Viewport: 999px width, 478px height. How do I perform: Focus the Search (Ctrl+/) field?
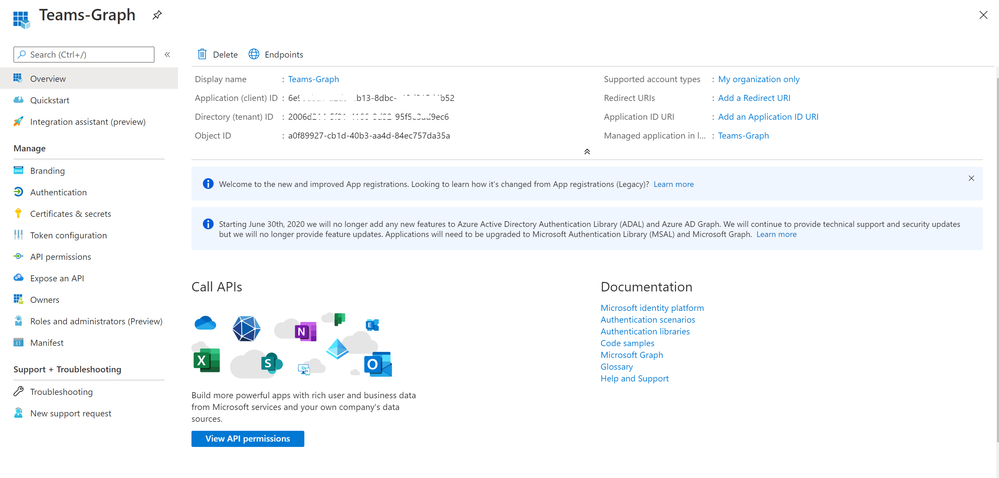tap(84, 55)
